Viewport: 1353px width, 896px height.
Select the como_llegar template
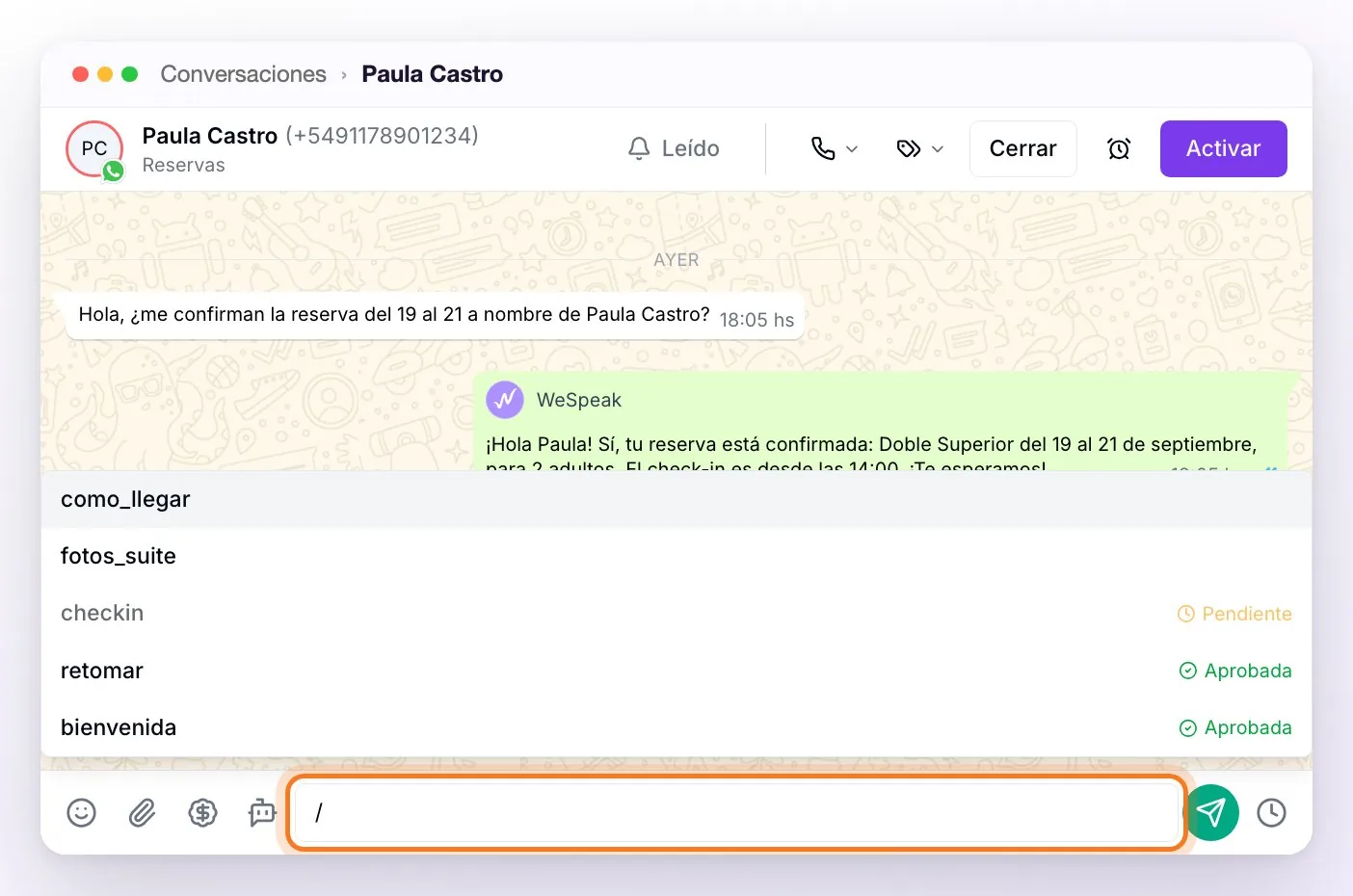tap(676, 499)
